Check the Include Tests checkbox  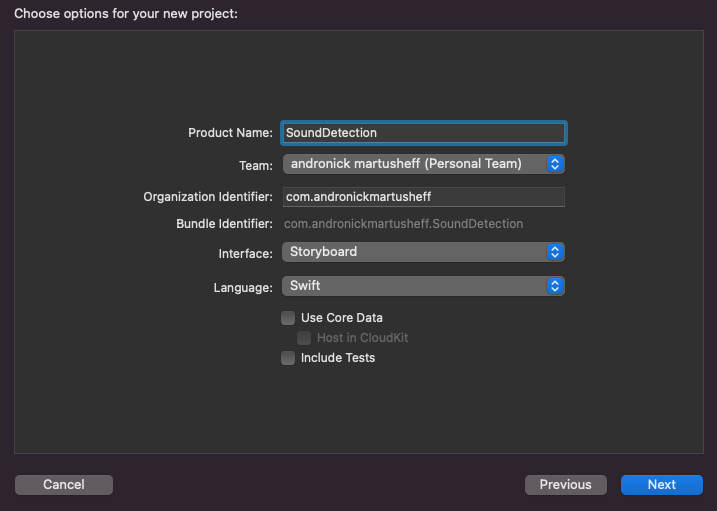coord(288,358)
